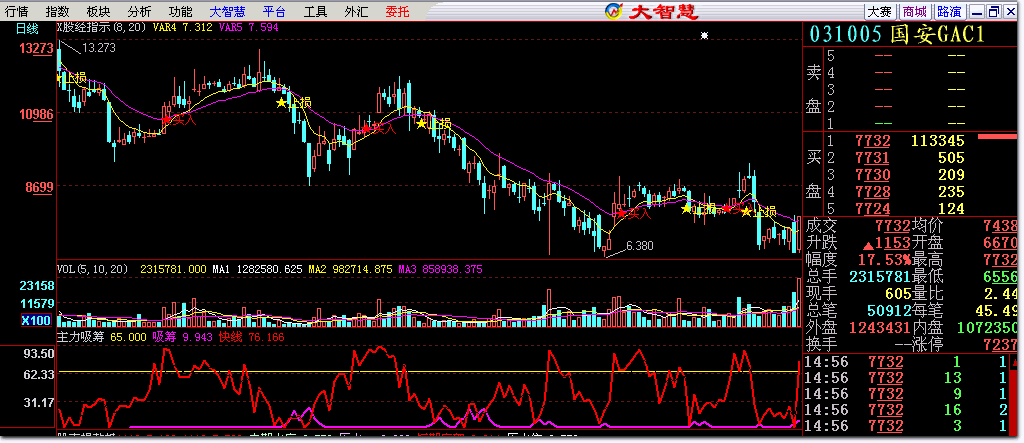Open the 指数 menu
The image size is (1024, 443).
pyautogui.click(x=57, y=11)
